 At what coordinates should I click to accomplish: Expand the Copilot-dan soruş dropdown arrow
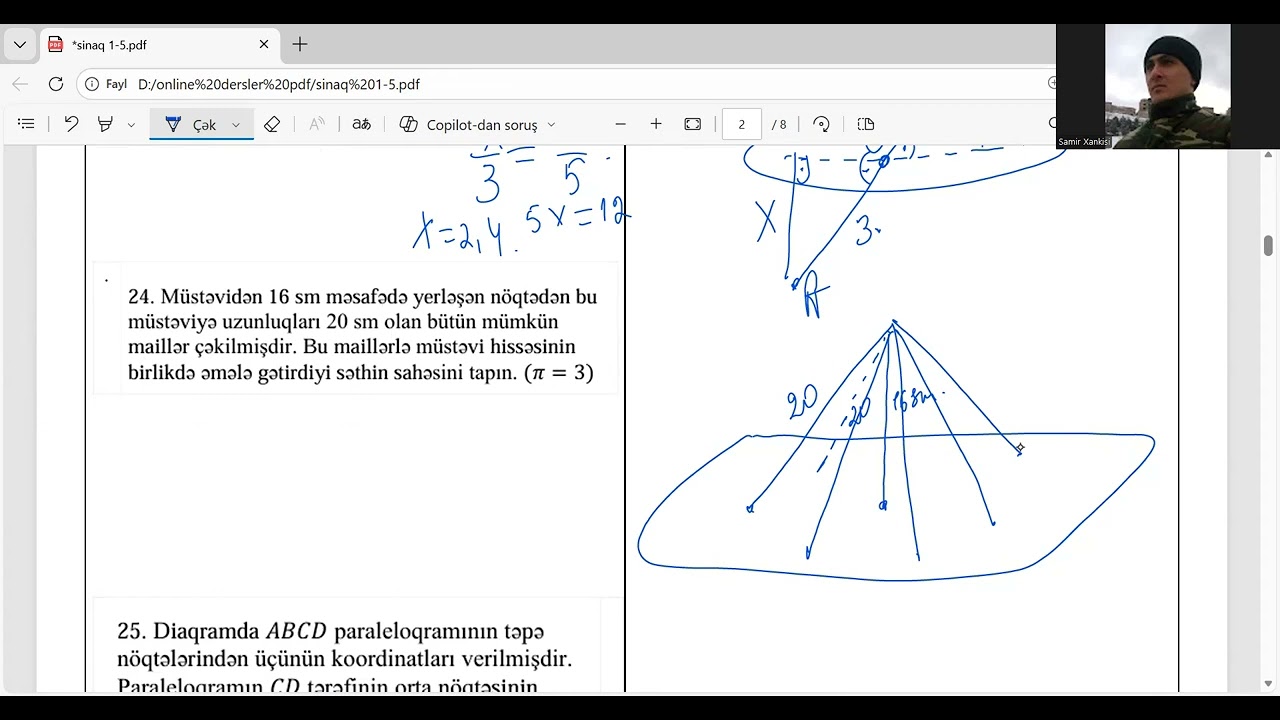(551, 125)
